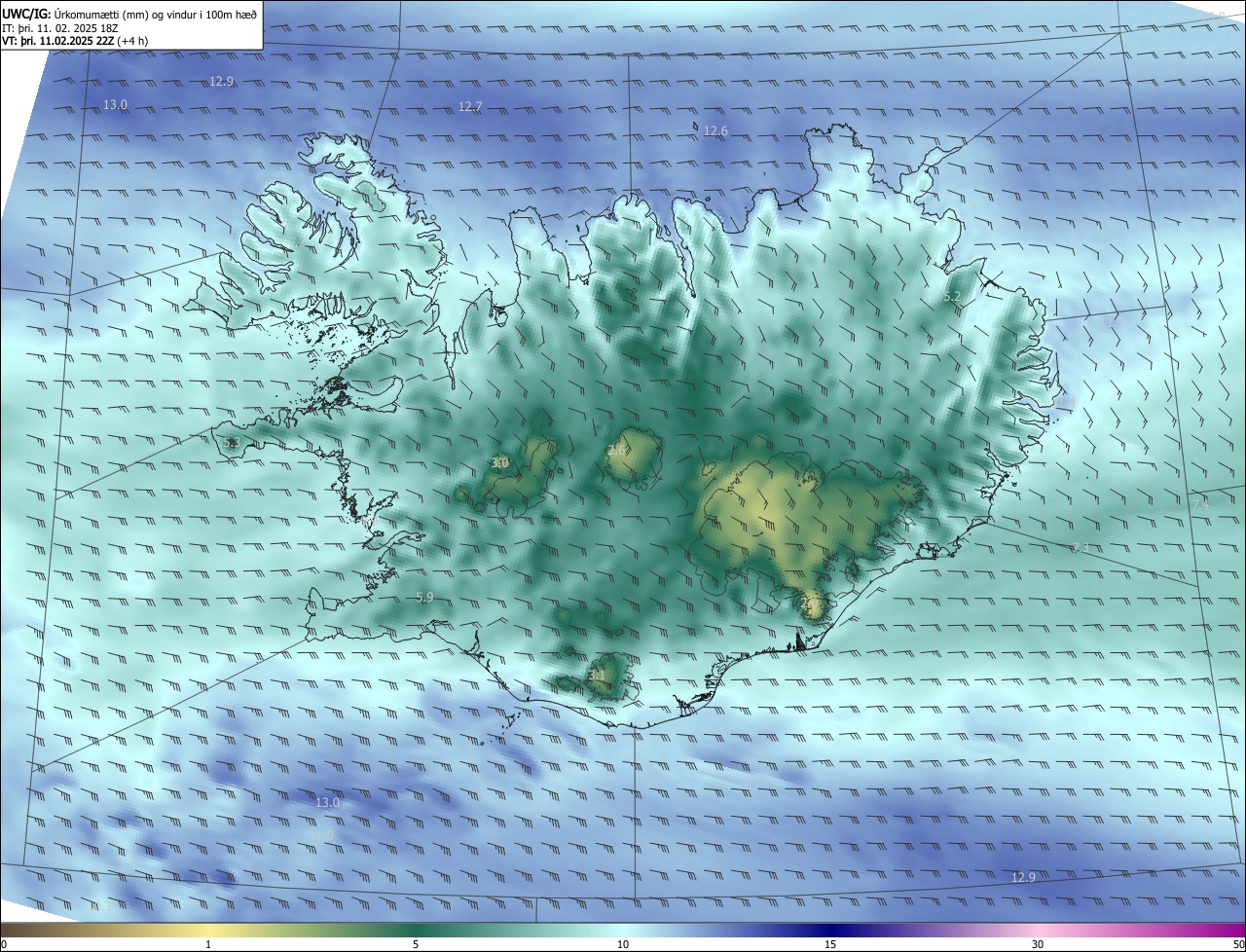Image resolution: width=1246 pixels, height=952 pixels.
Task: Click the 5.9 value label on the map
Action: tap(423, 597)
